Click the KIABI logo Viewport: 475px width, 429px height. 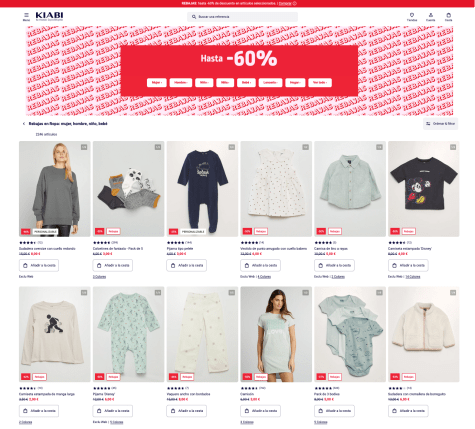point(49,16)
